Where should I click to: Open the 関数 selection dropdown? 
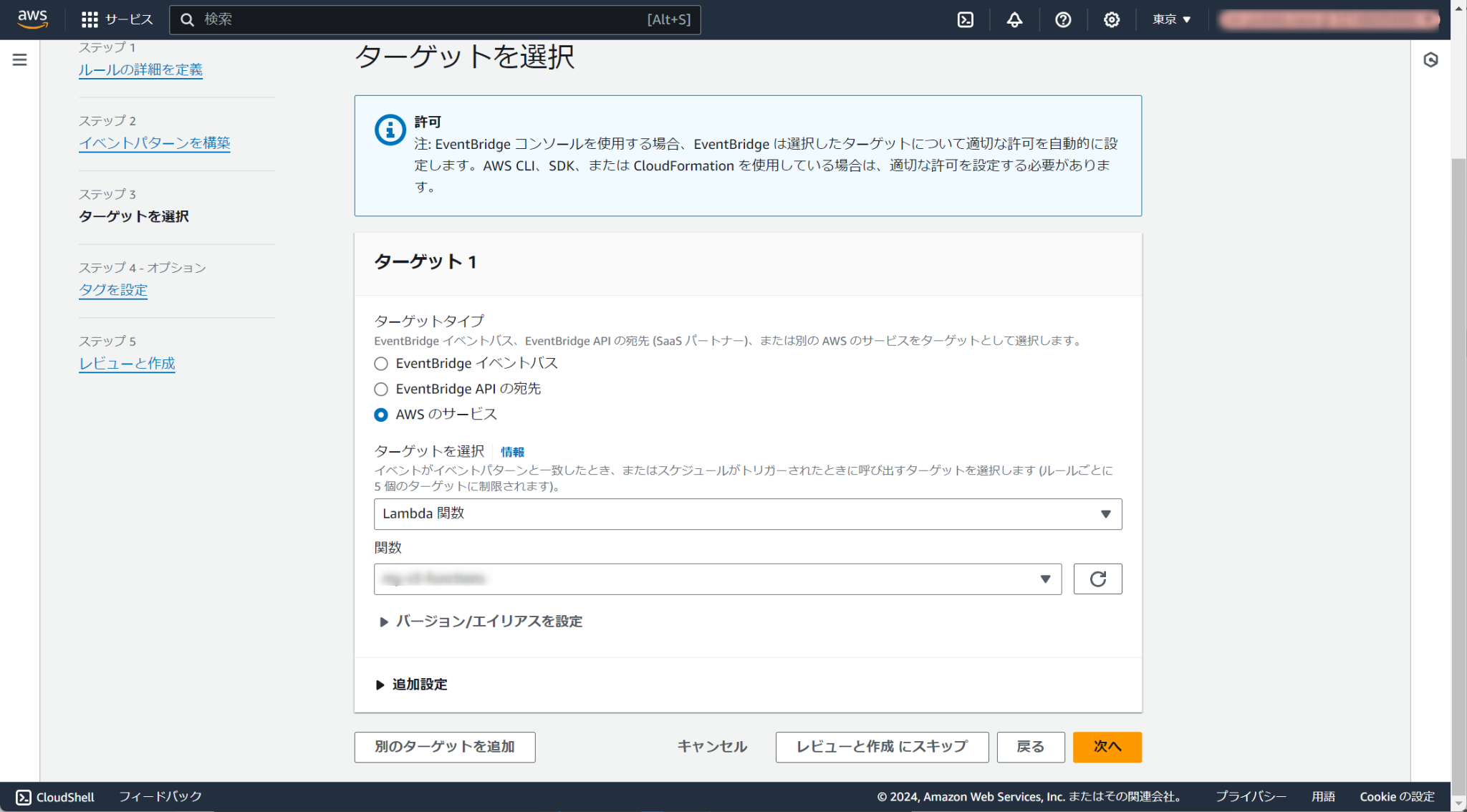(717, 579)
